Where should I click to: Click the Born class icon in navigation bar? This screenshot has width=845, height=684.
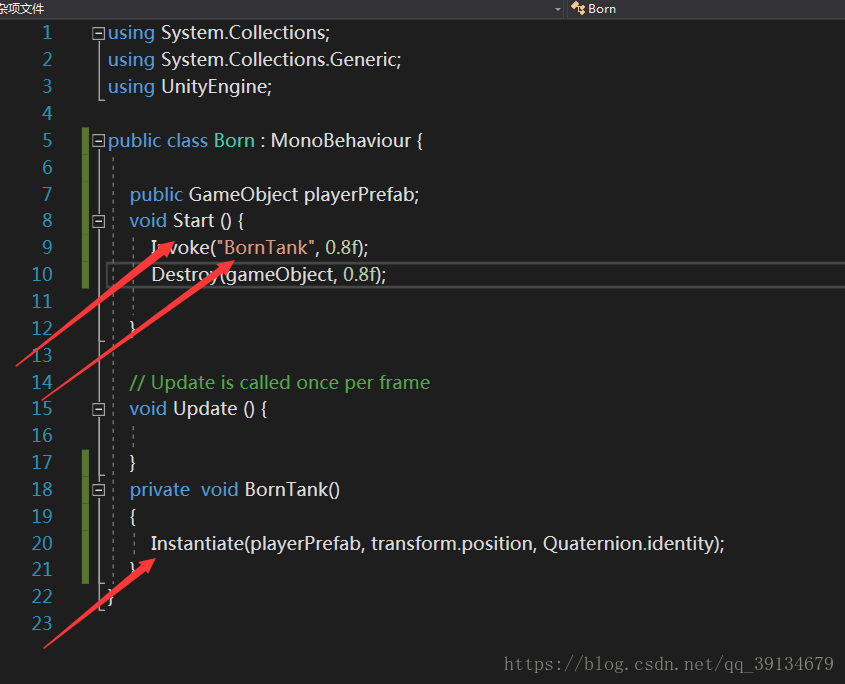coord(578,8)
